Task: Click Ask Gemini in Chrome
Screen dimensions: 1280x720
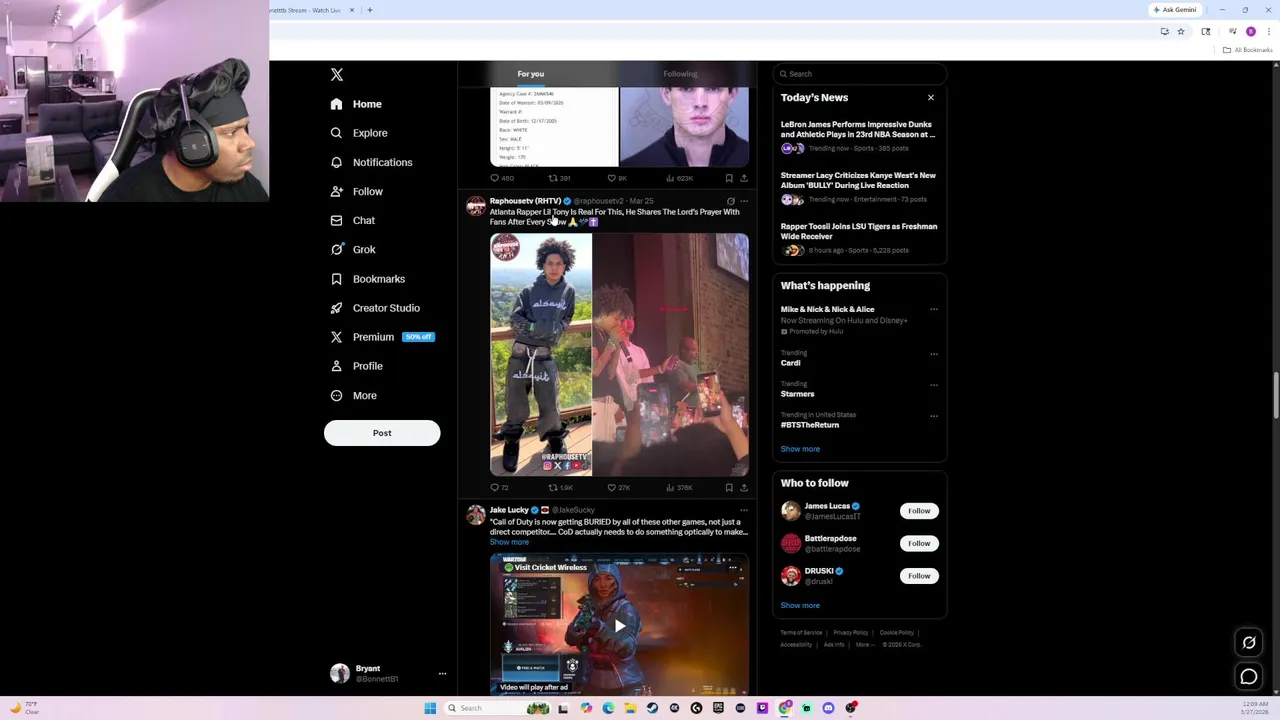Action: coord(1174,10)
